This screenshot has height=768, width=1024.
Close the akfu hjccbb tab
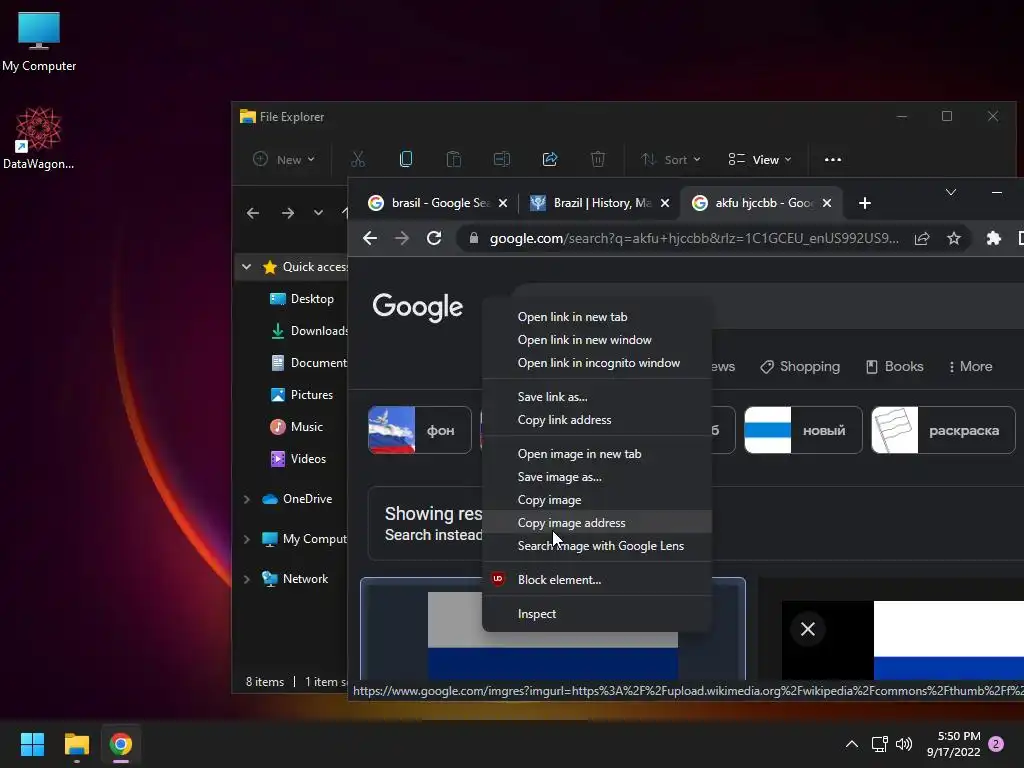827,203
